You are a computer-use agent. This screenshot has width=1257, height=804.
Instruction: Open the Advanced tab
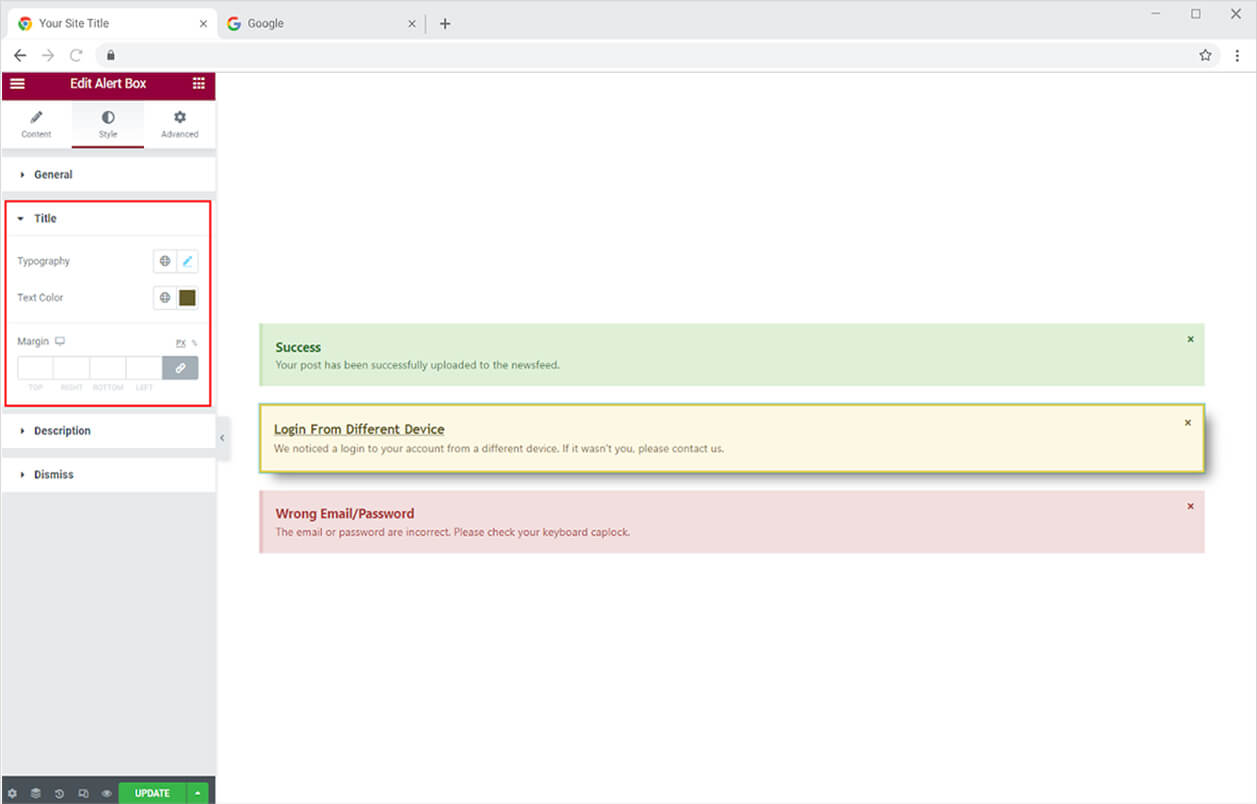179,124
